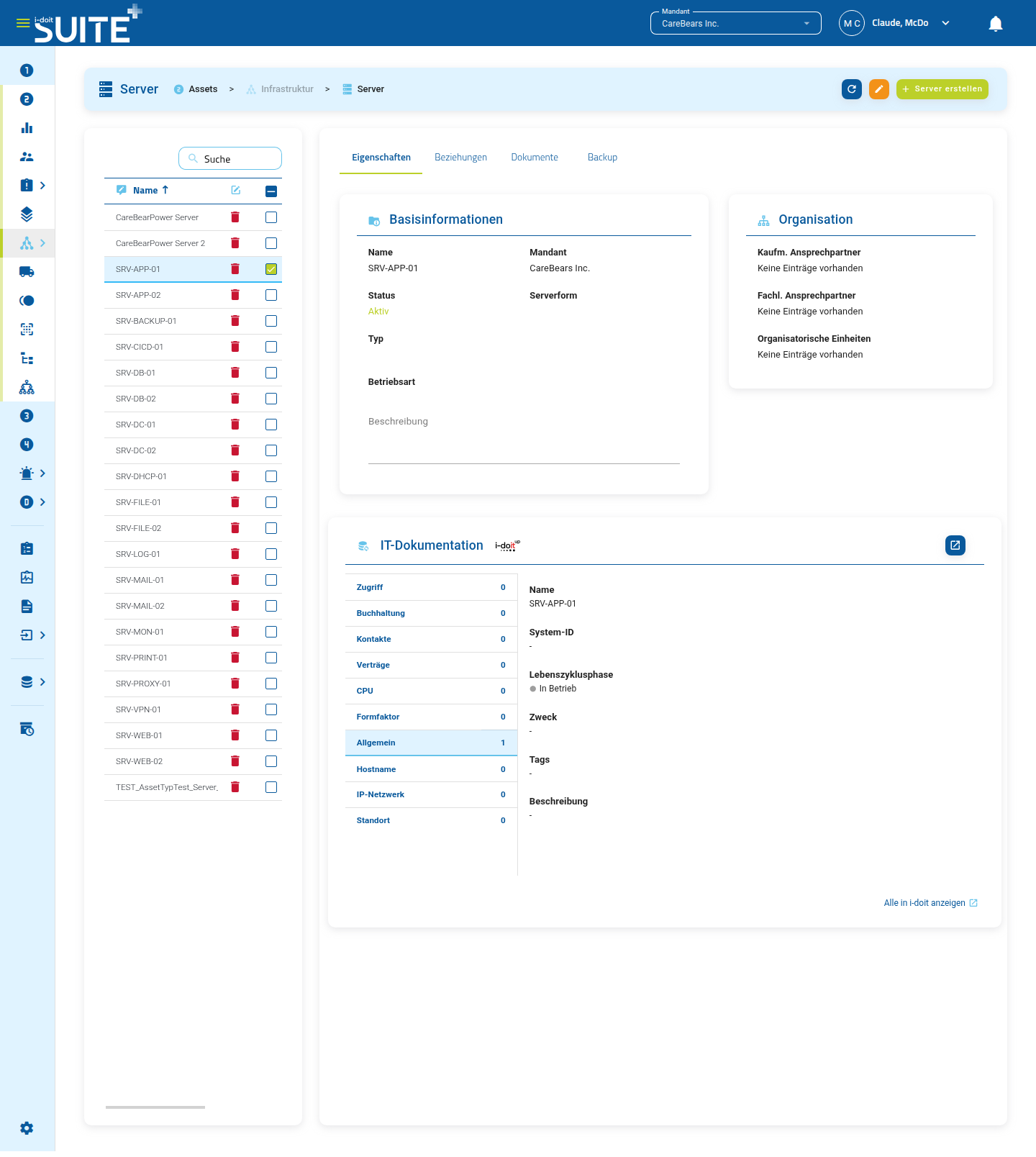Open the scheduled archive sidebar icon
This screenshot has height=1157, width=1036.
click(x=27, y=729)
